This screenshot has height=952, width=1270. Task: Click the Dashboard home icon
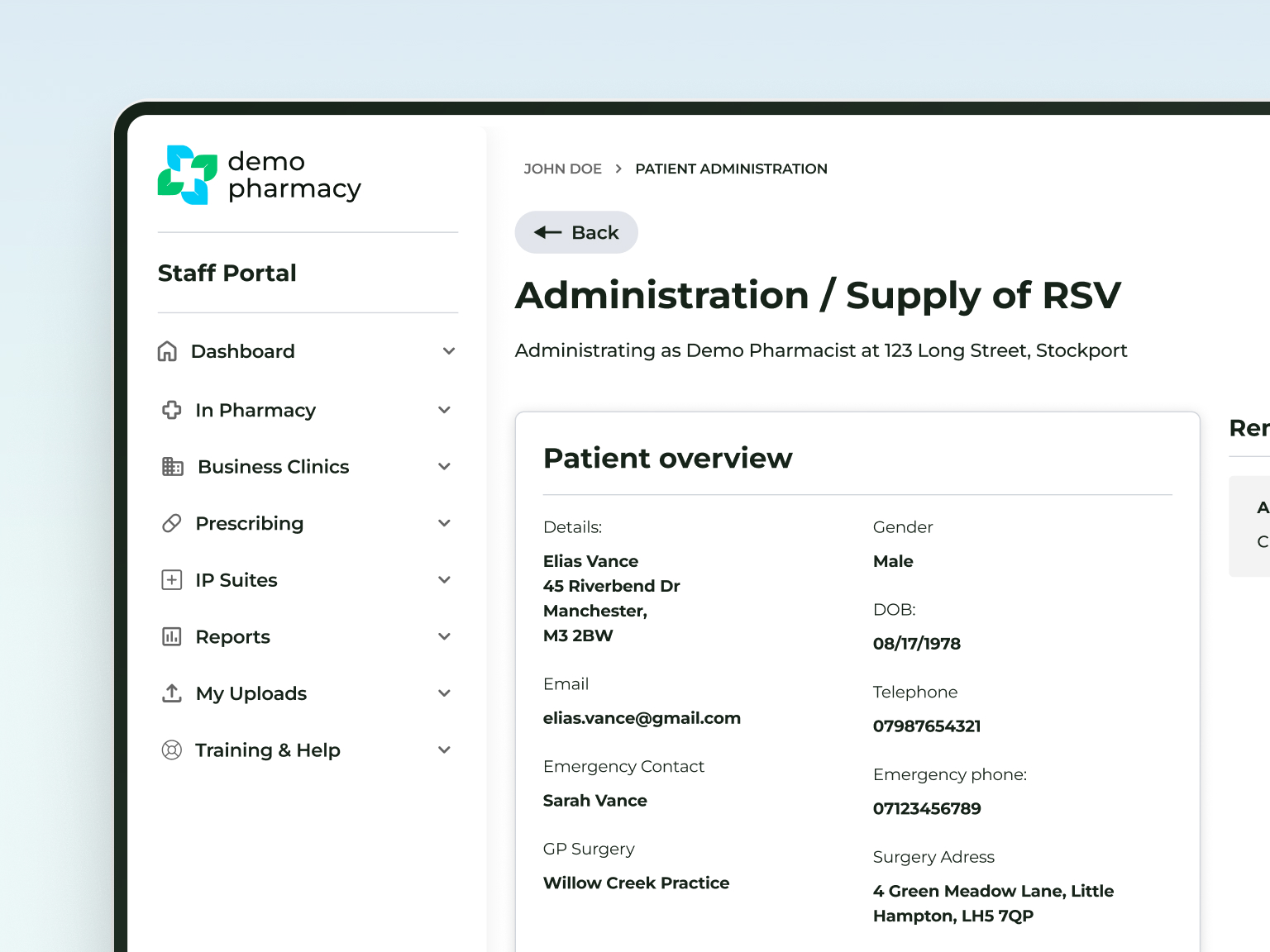[x=168, y=351]
